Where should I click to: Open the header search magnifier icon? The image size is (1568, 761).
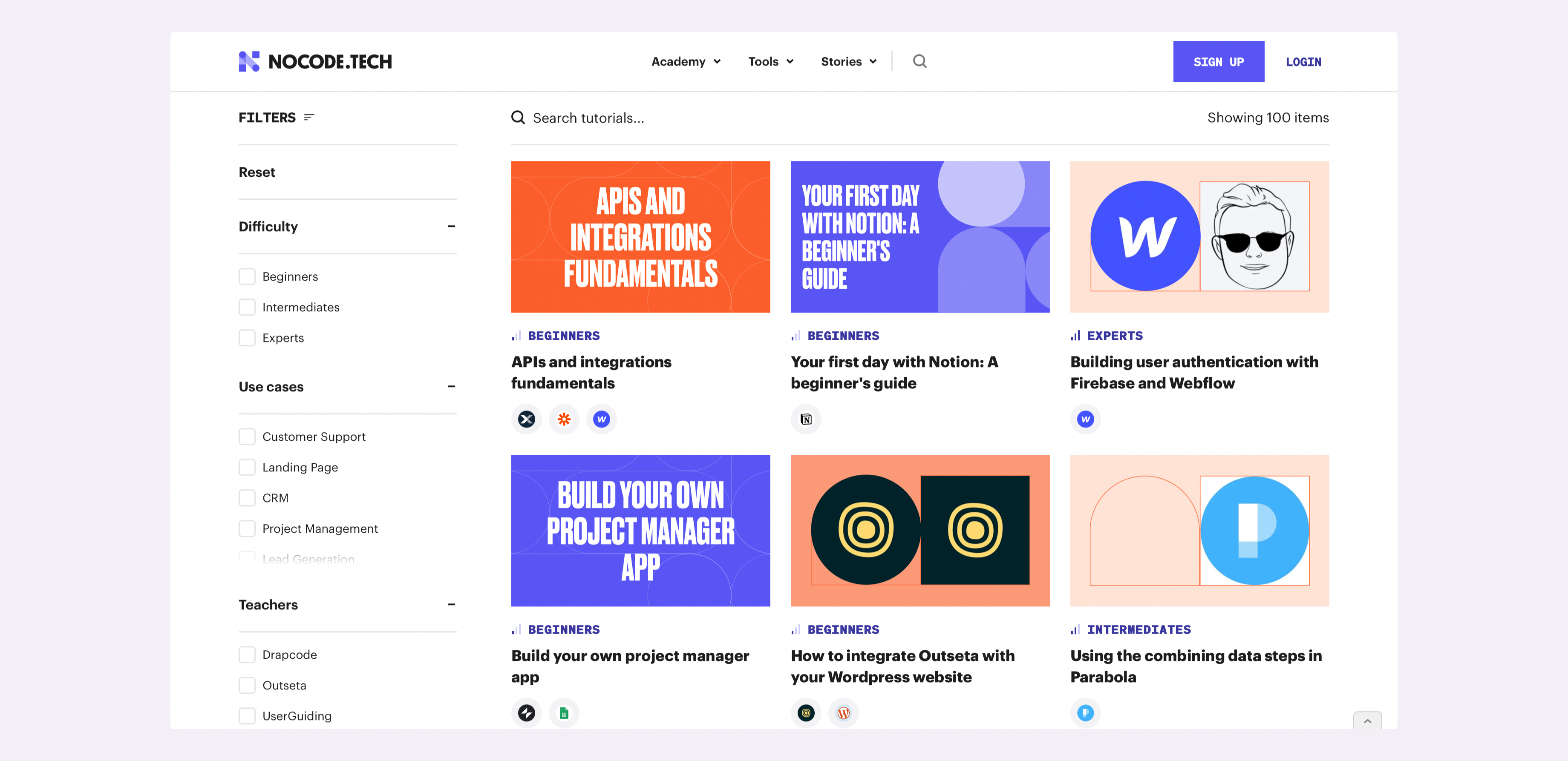pos(920,61)
